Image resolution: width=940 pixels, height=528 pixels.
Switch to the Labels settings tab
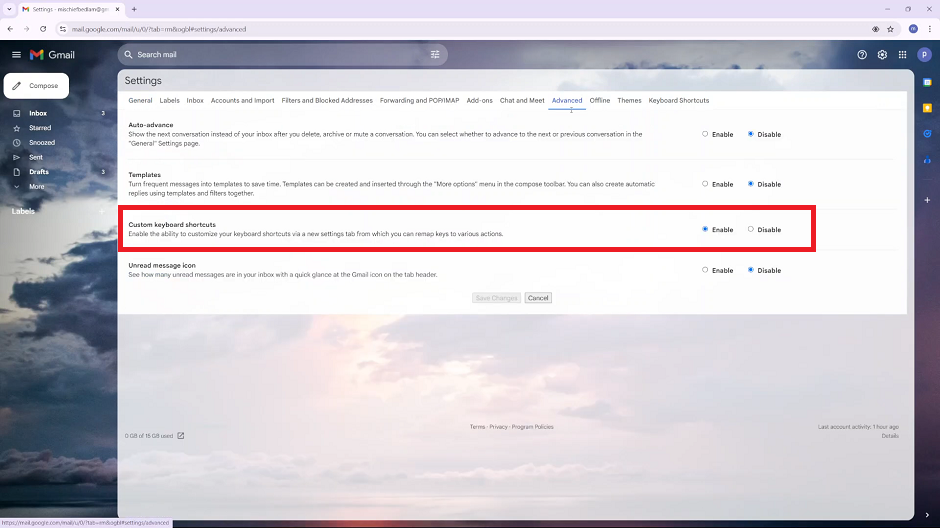point(170,101)
